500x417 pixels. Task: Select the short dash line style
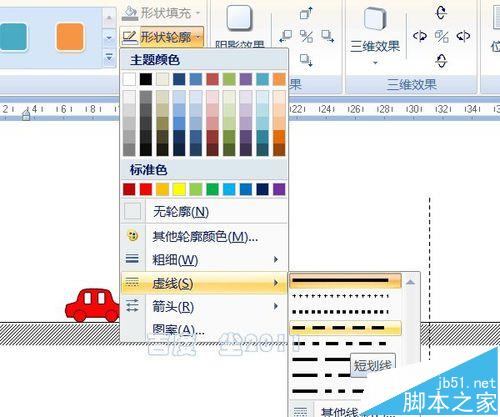[345, 328]
